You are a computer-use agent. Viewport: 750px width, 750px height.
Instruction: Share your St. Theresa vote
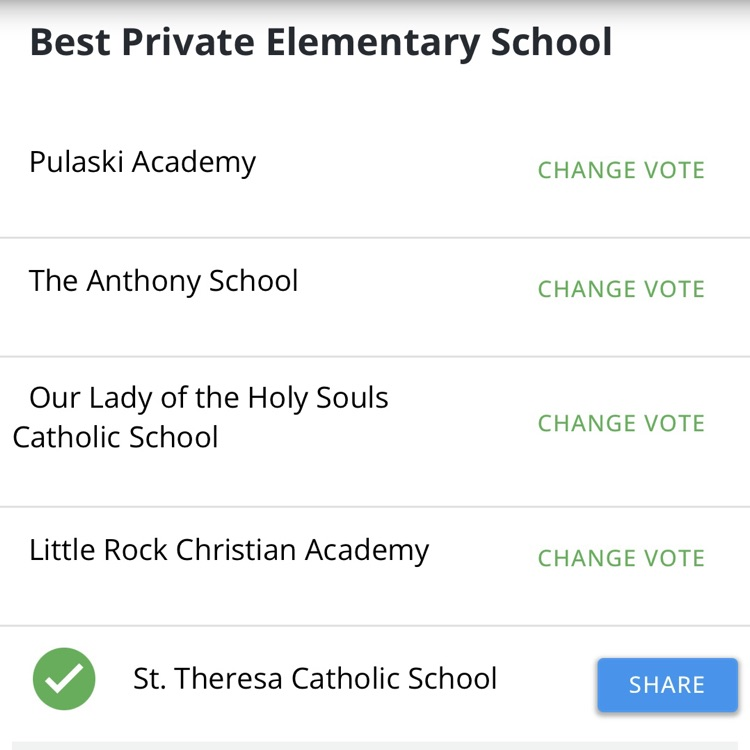(x=667, y=685)
